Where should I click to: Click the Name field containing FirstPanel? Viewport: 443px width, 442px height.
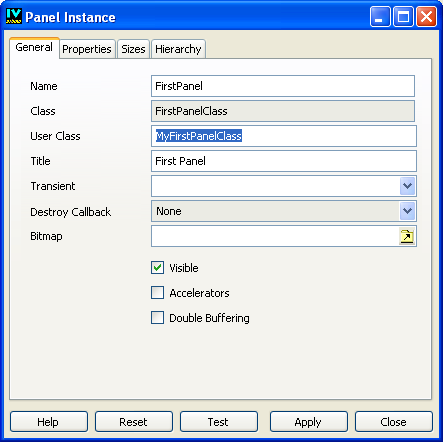click(283, 86)
